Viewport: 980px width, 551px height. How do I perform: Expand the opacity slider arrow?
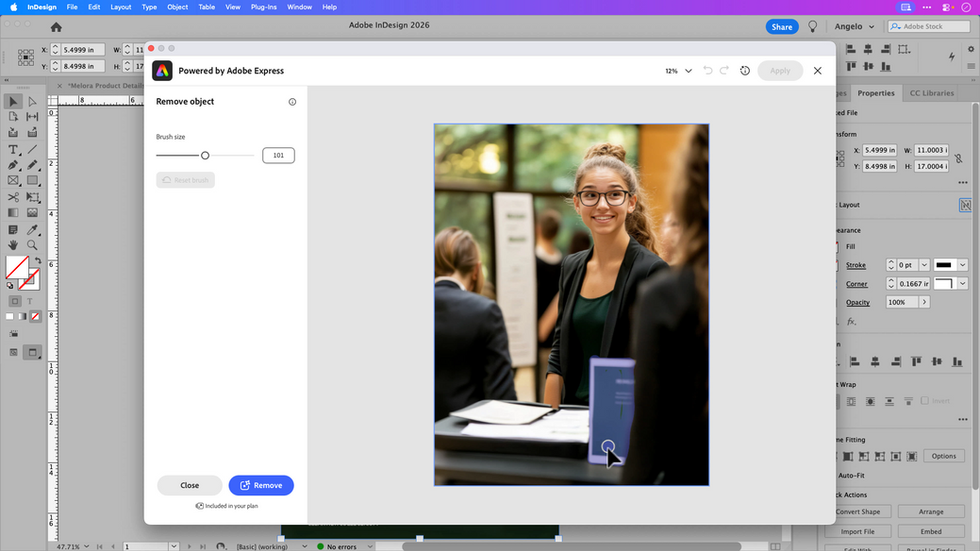click(924, 302)
